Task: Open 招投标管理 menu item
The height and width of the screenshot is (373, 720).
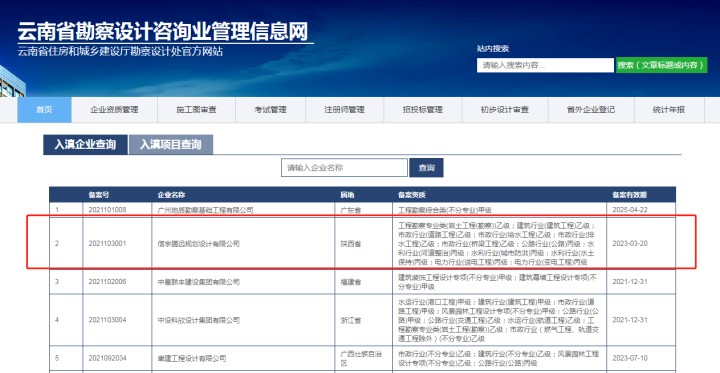Action: [x=422, y=110]
